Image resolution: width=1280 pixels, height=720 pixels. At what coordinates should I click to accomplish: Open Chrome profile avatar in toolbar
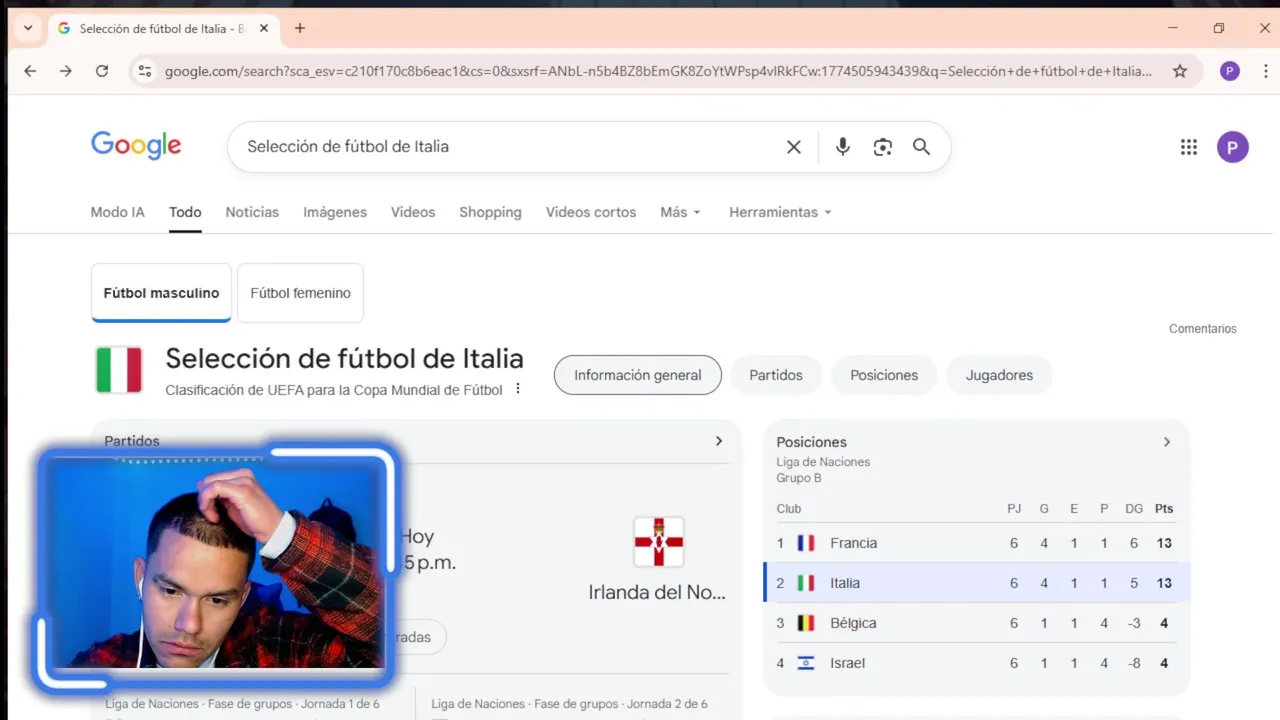point(1230,71)
